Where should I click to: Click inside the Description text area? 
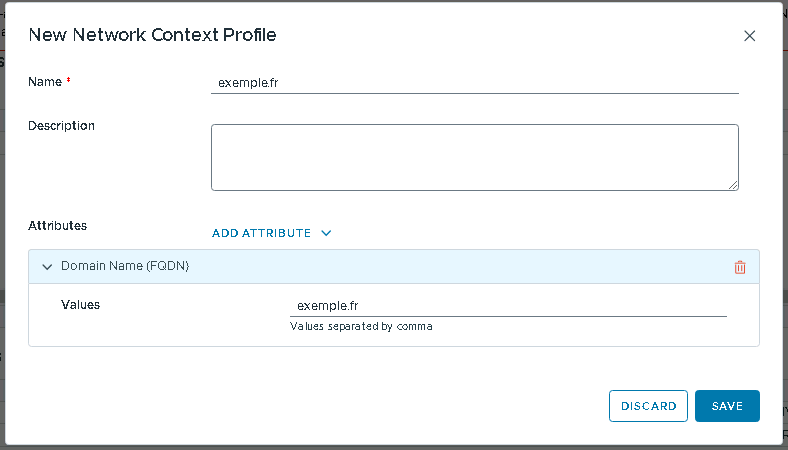coord(474,156)
